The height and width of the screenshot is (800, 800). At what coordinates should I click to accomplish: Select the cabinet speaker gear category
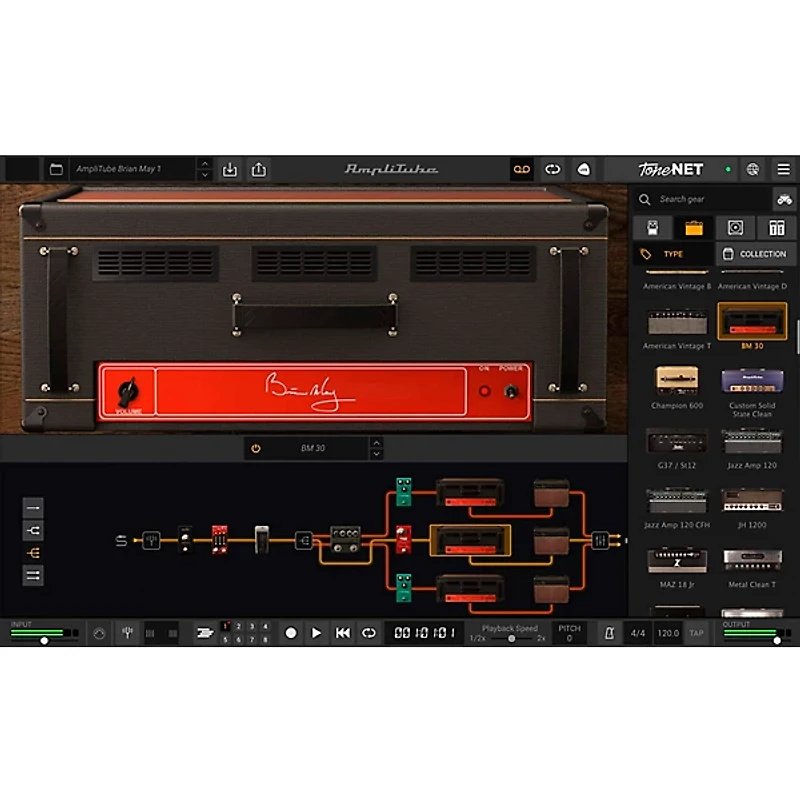pos(735,228)
